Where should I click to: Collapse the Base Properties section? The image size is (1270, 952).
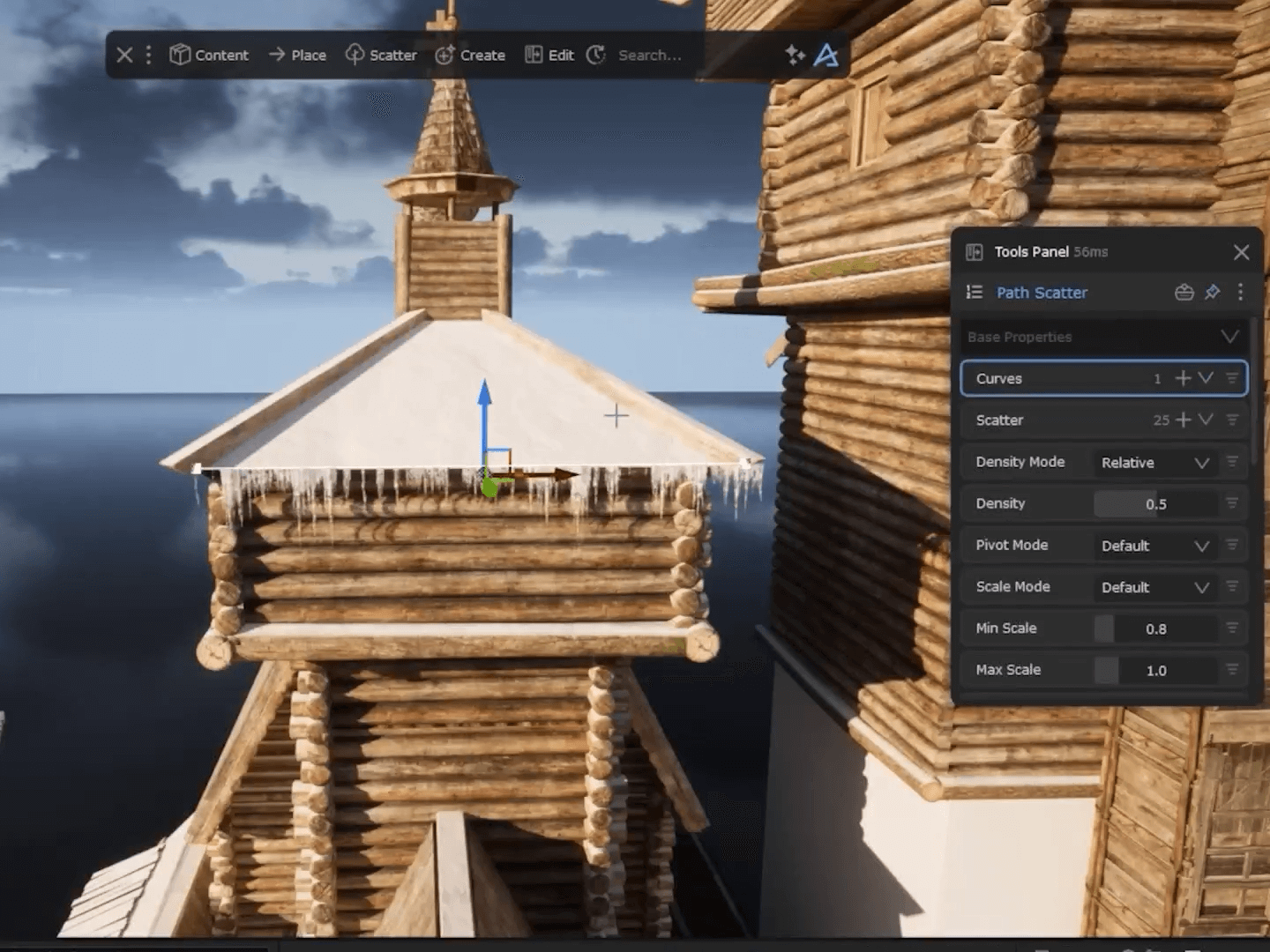point(1229,337)
